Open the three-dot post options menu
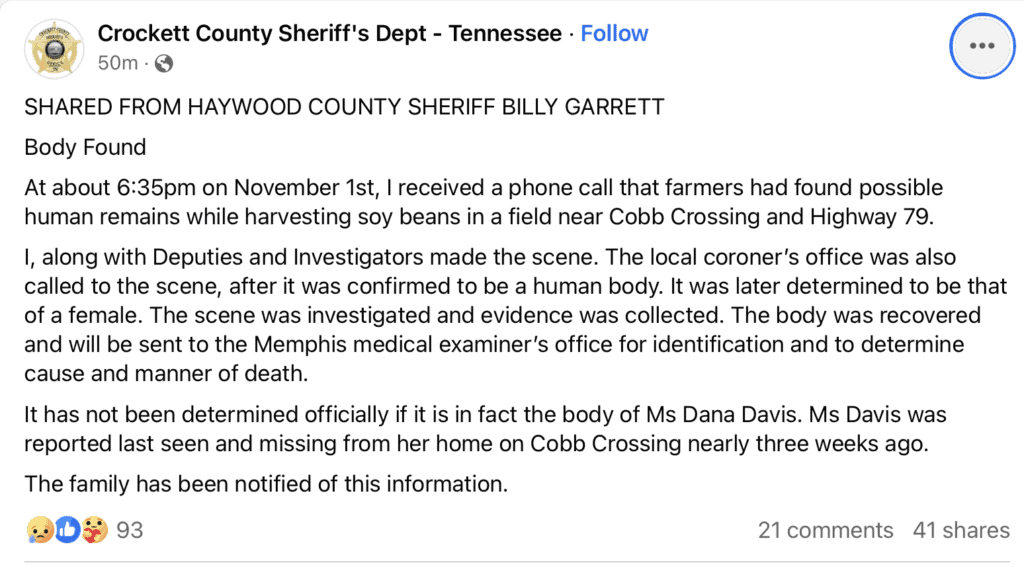Image resolution: width=1024 pixels, height=569 pixels. 982,46
